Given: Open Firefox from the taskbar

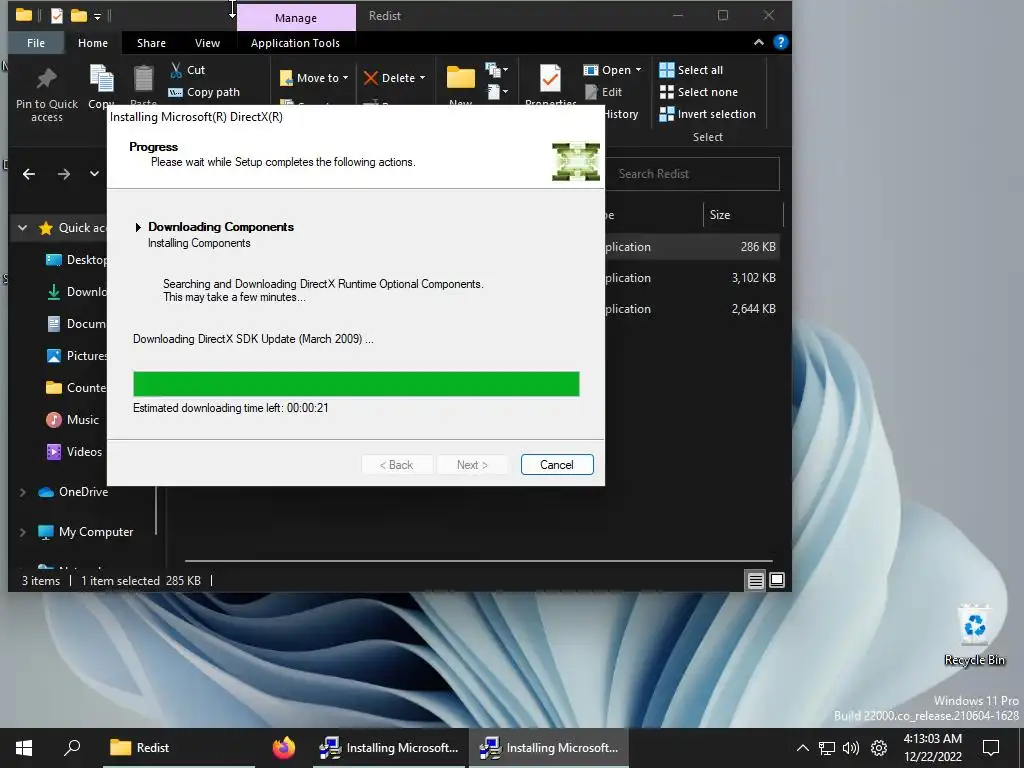Looking at the screenshot, I should [x=283, y=748].
